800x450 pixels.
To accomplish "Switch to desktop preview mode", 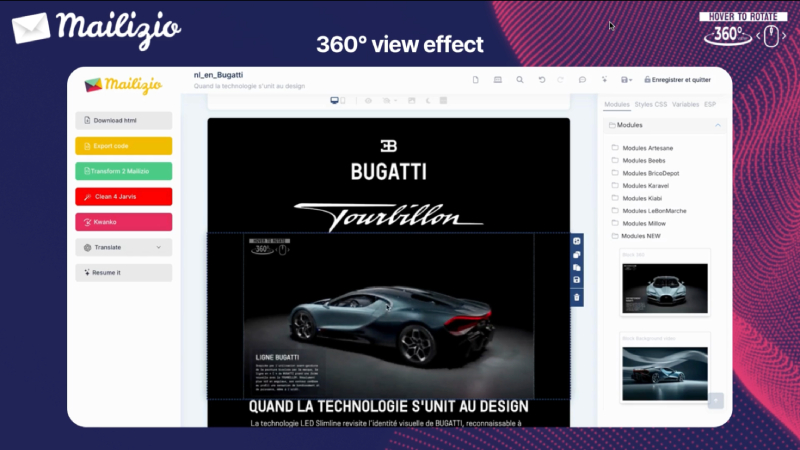I will point(334,101).
